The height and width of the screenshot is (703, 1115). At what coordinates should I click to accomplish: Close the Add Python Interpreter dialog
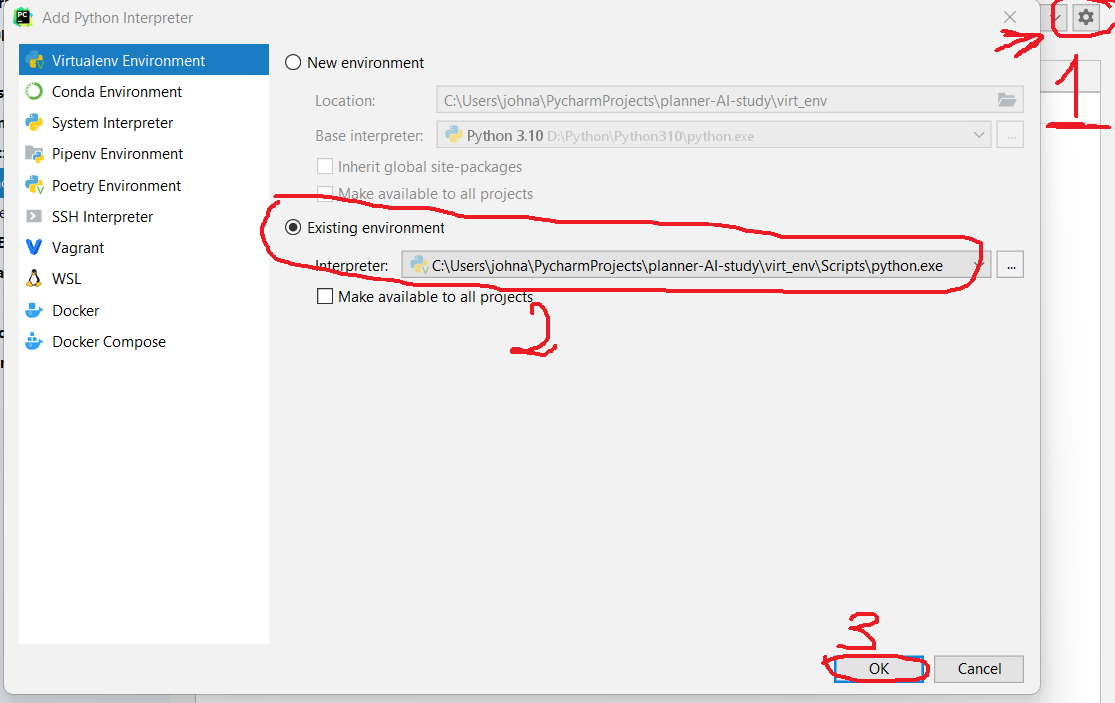click(1010, 17)
